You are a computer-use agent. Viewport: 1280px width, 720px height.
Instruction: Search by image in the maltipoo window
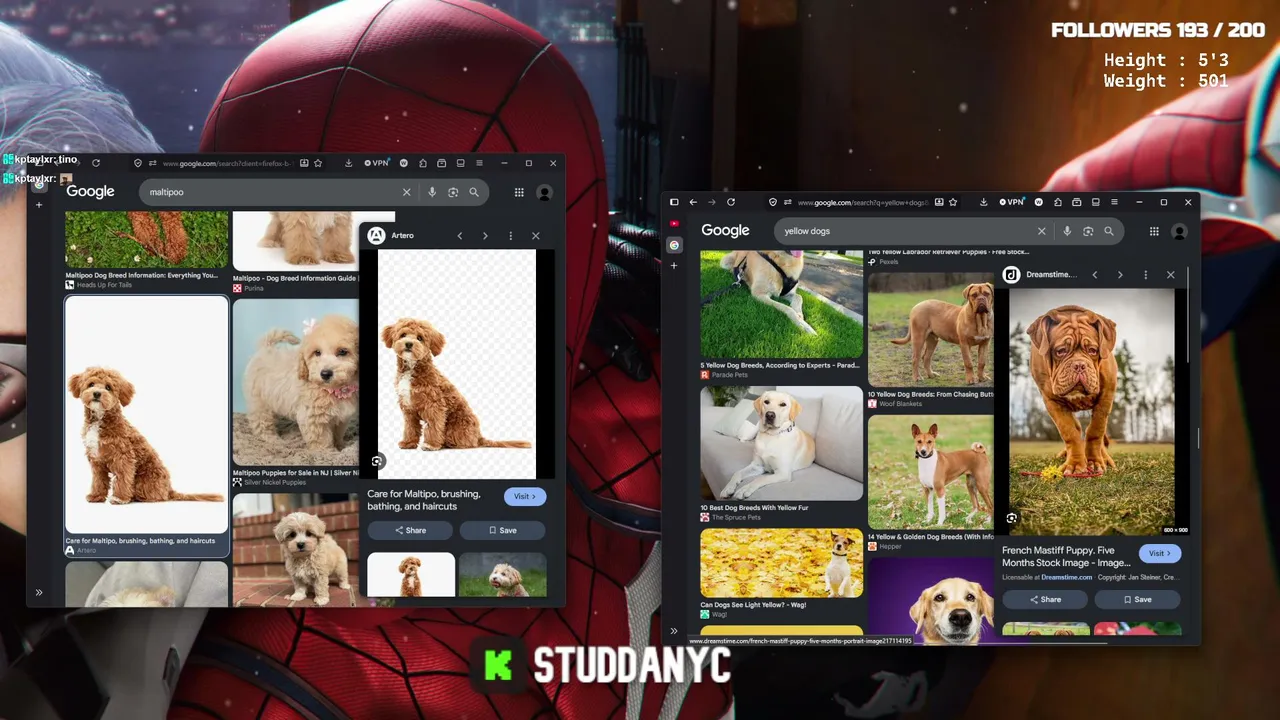coord(453,192)
